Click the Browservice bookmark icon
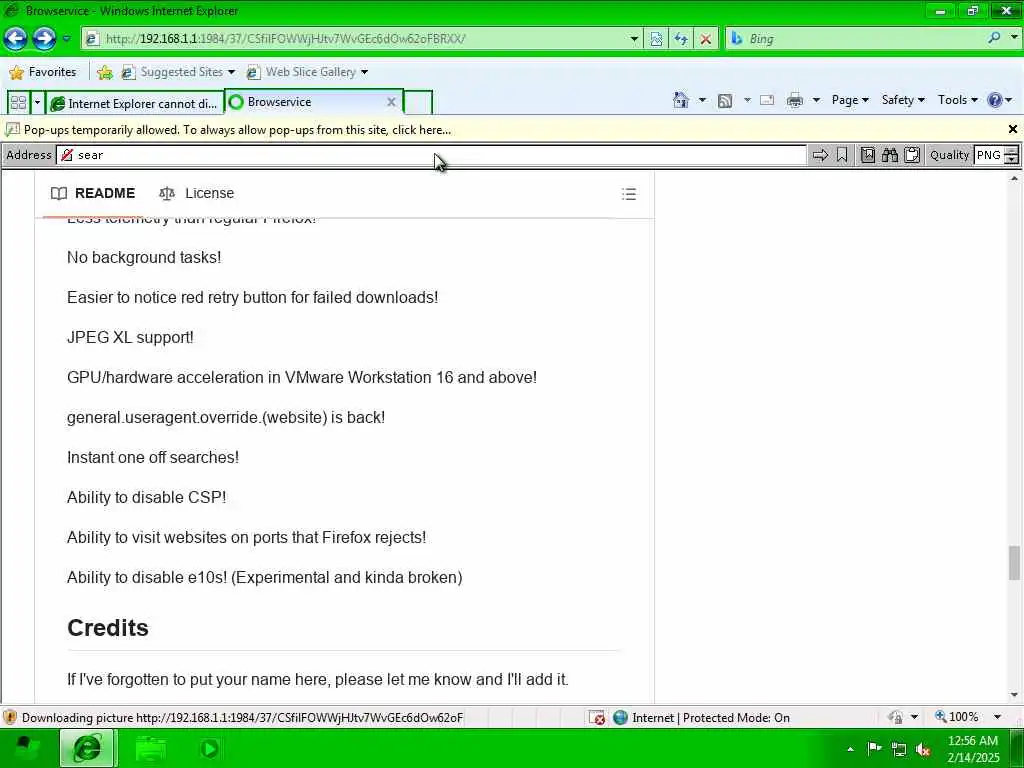Viewport: 1024px width, 768px height. pos(842,155)
